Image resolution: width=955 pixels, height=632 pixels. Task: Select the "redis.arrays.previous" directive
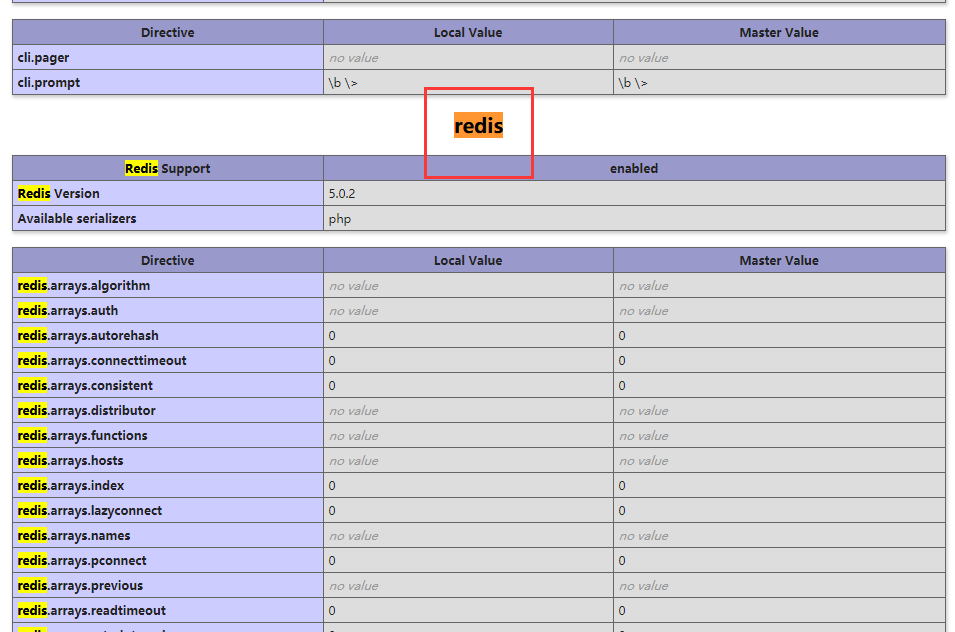(x=80, y=585)
